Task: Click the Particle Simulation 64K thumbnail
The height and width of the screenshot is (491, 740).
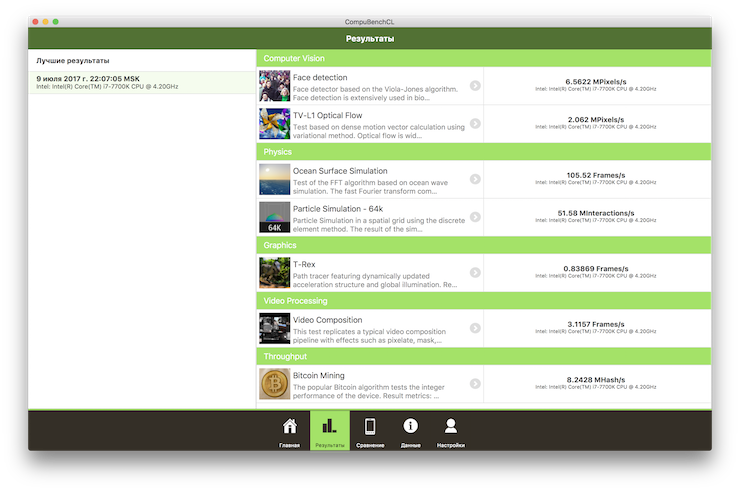Action: [275, 217]
